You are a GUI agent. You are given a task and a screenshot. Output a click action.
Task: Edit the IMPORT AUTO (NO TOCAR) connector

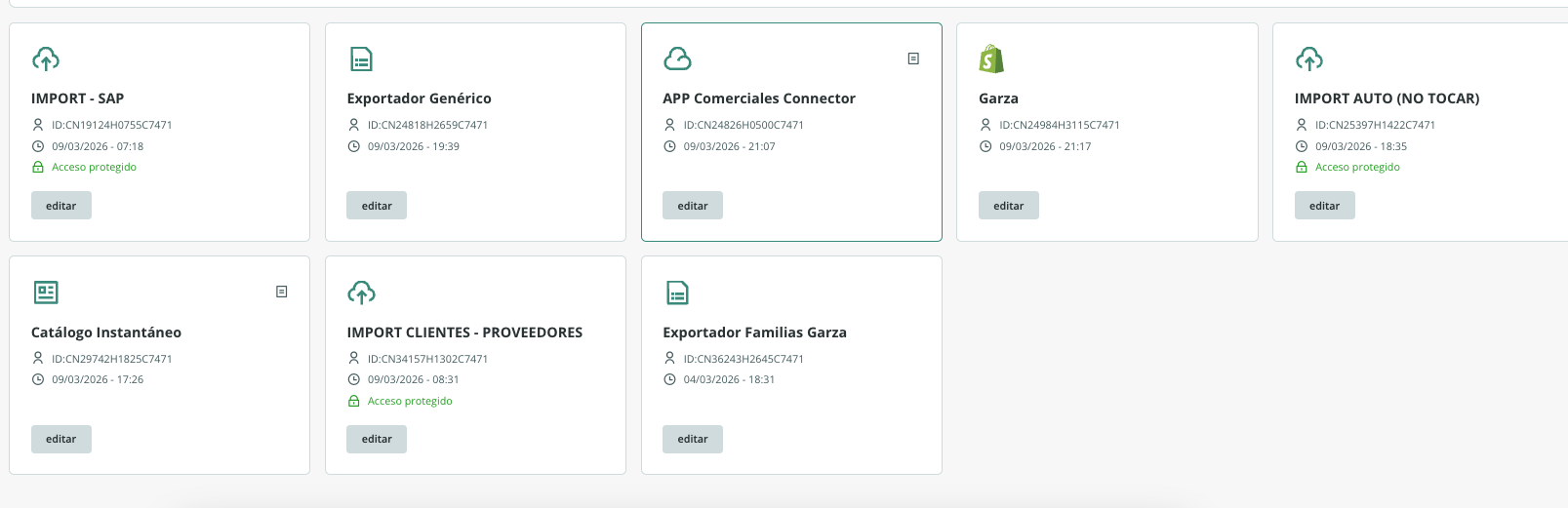pyautogui.click(x=1325, y=206)
